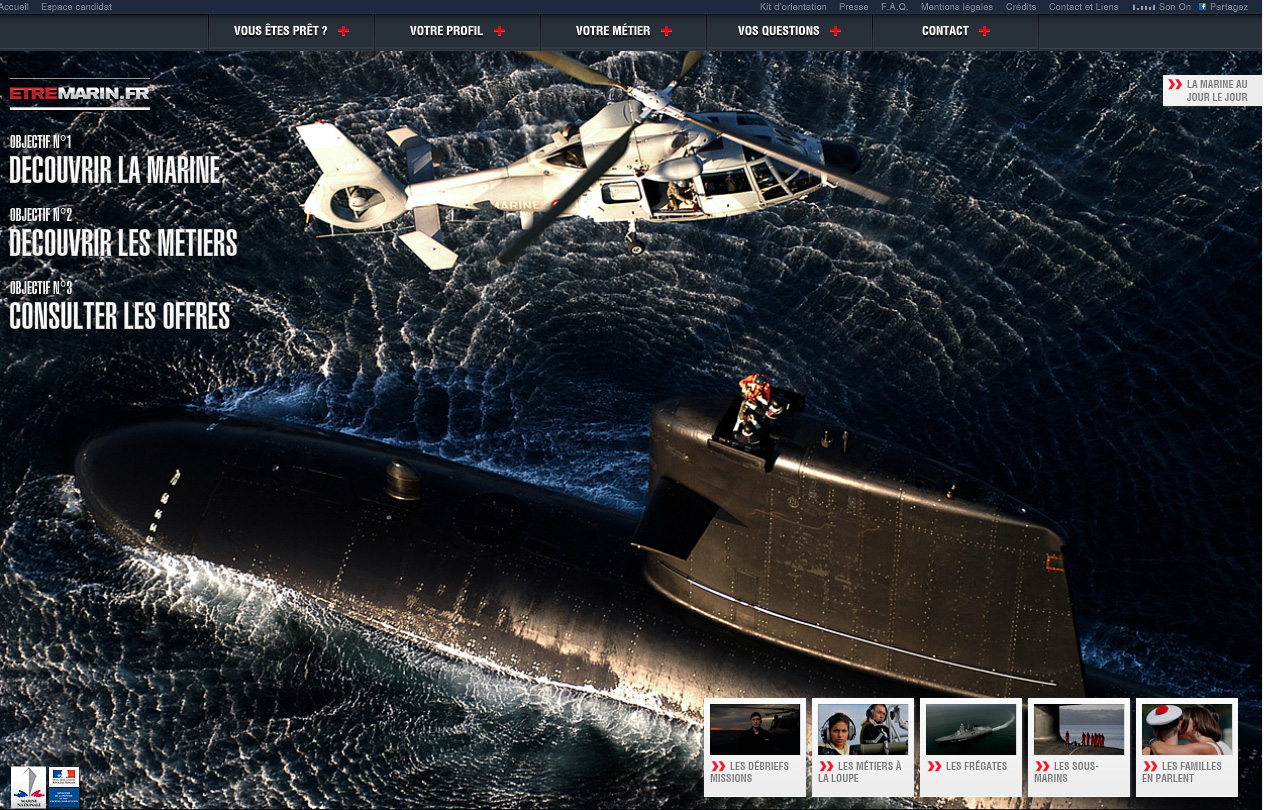1264x810 pixels.
Task: Click the EtreMarin.fr site logo
Action: pyautogui.click(x=79, y=94)
